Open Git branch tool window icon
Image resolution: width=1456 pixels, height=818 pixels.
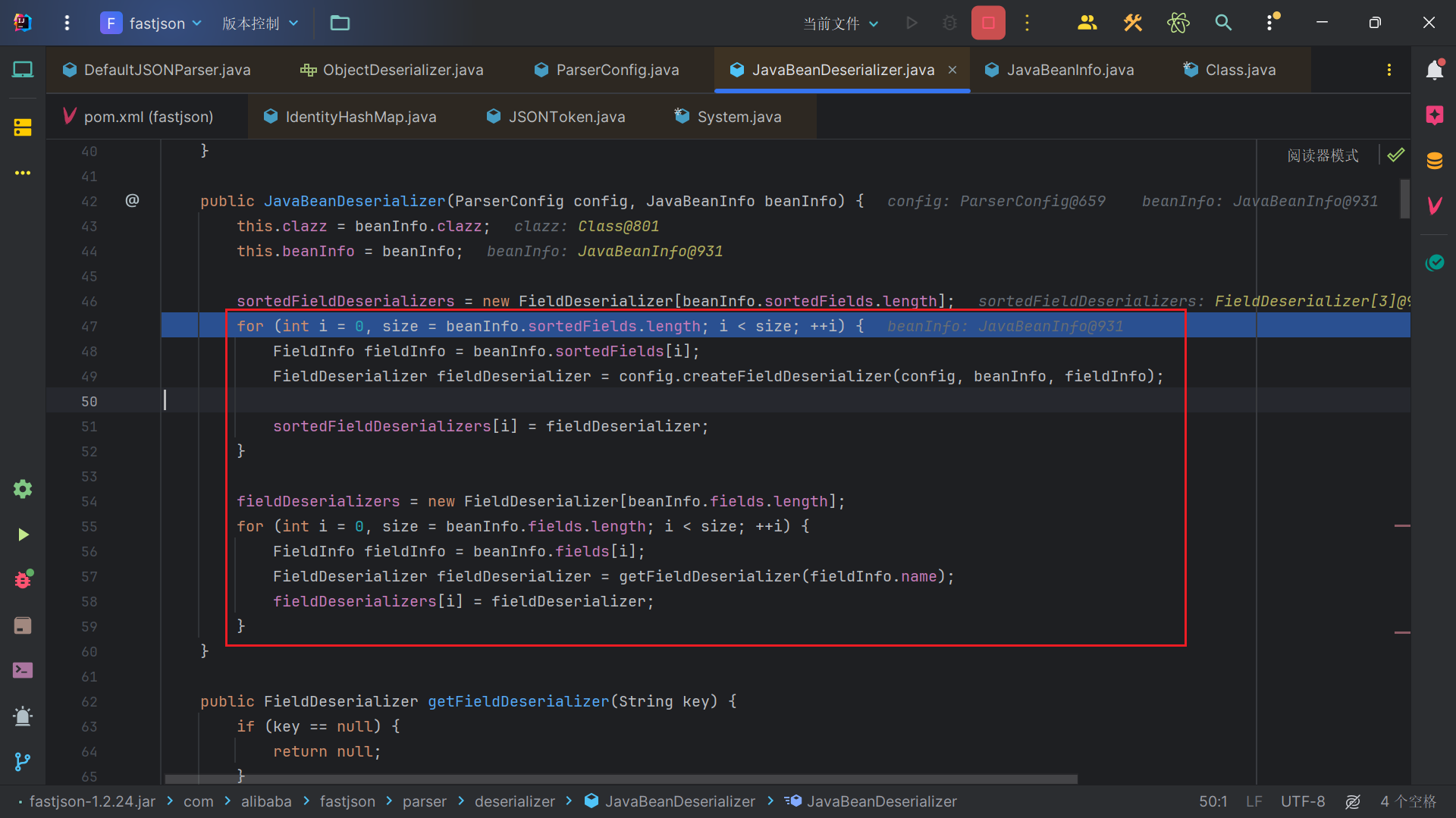tap(23, 761)
